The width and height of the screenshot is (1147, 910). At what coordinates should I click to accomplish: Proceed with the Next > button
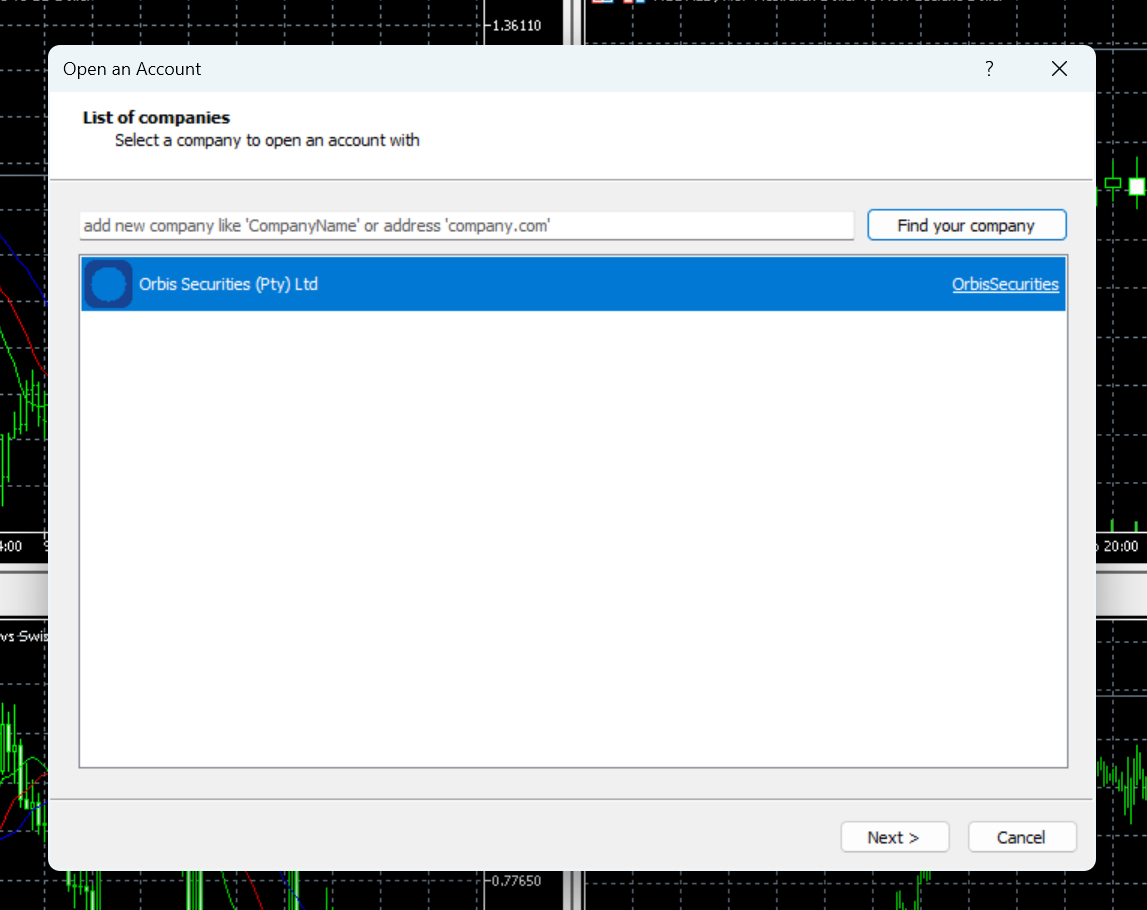click(894, 837)
